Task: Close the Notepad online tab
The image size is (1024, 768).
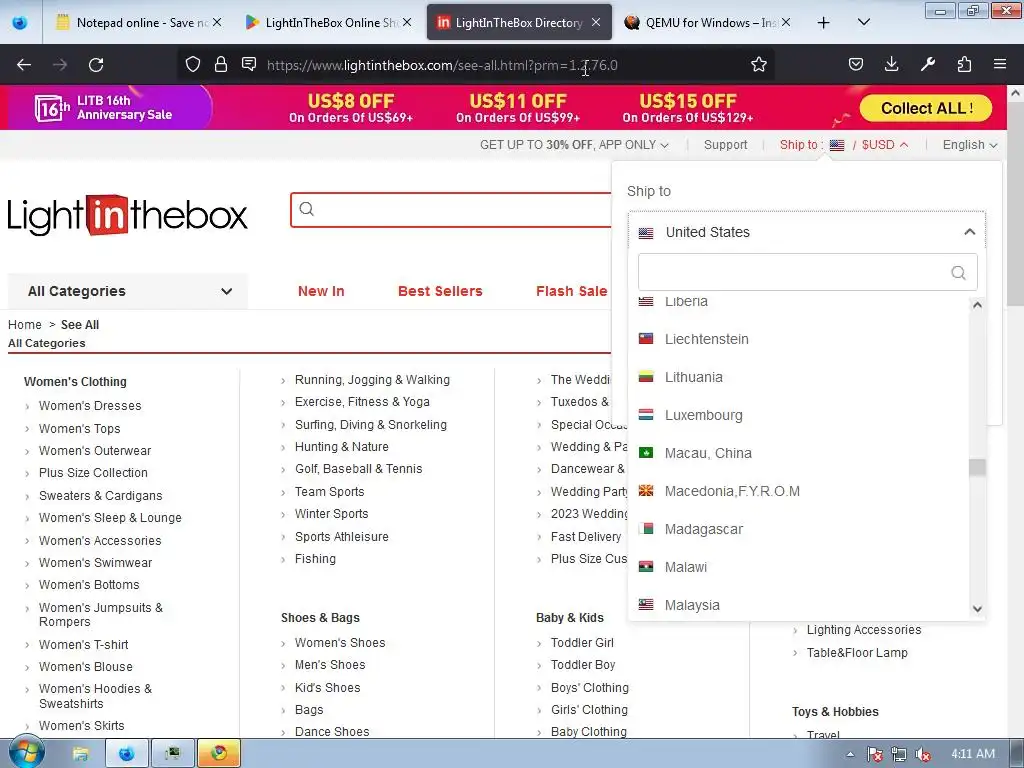Action: (x=217, y=22)
